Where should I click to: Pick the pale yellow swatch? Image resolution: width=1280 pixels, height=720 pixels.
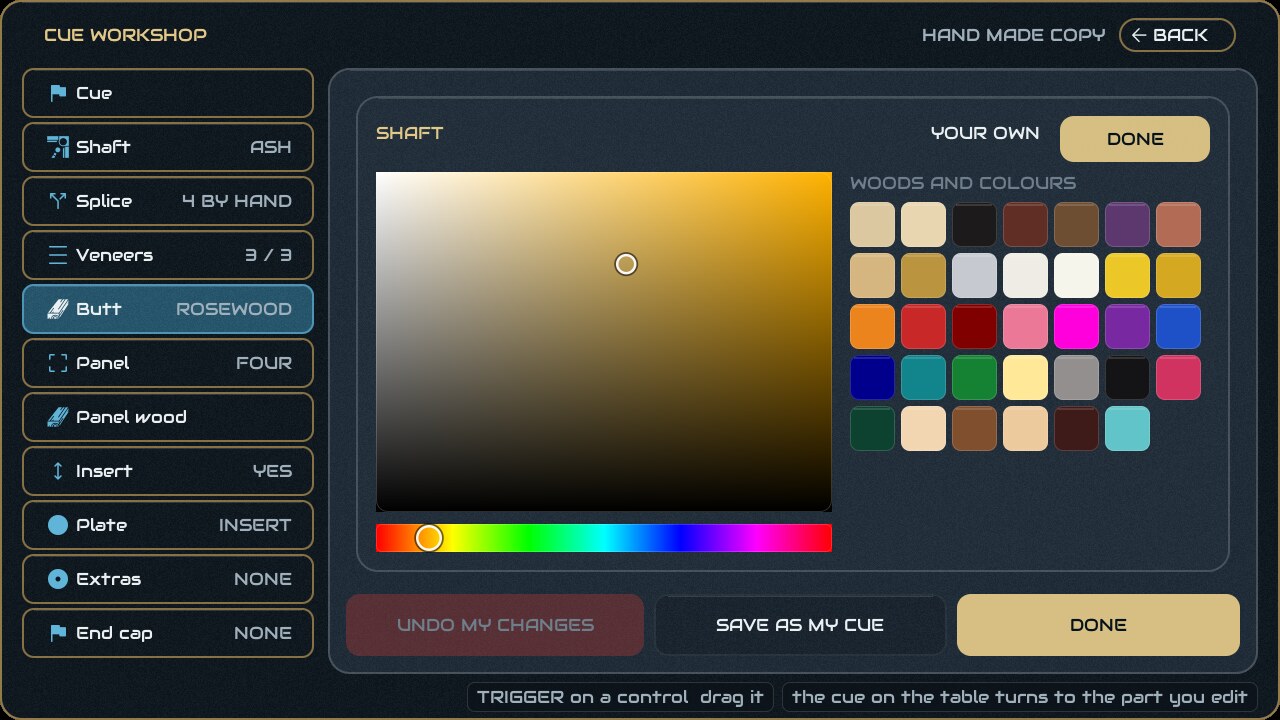coord(1025,377)
